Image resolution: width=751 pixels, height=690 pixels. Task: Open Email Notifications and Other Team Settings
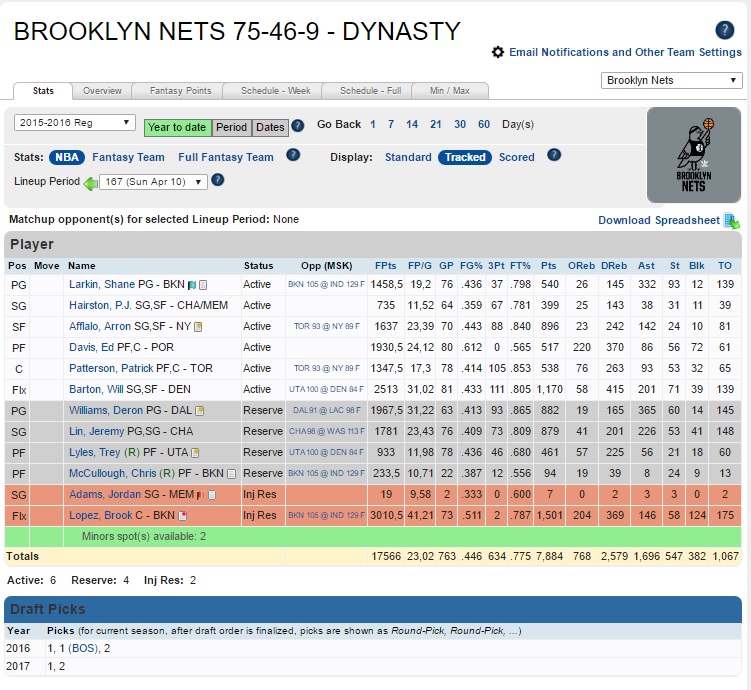(625, 52)
